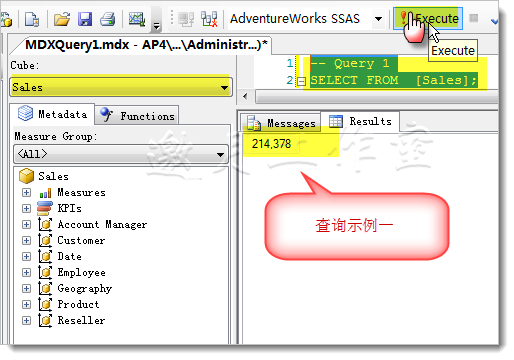Expand the Employee dimension
Viewport: 514px width, 360px height.
26,272
